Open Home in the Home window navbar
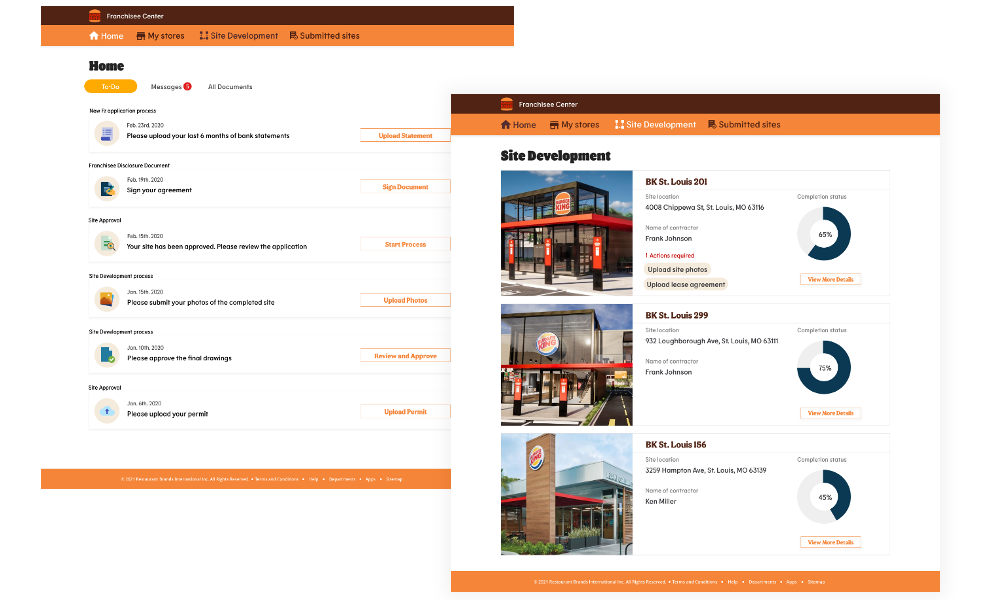1000x600 pixels. [107, 36]
